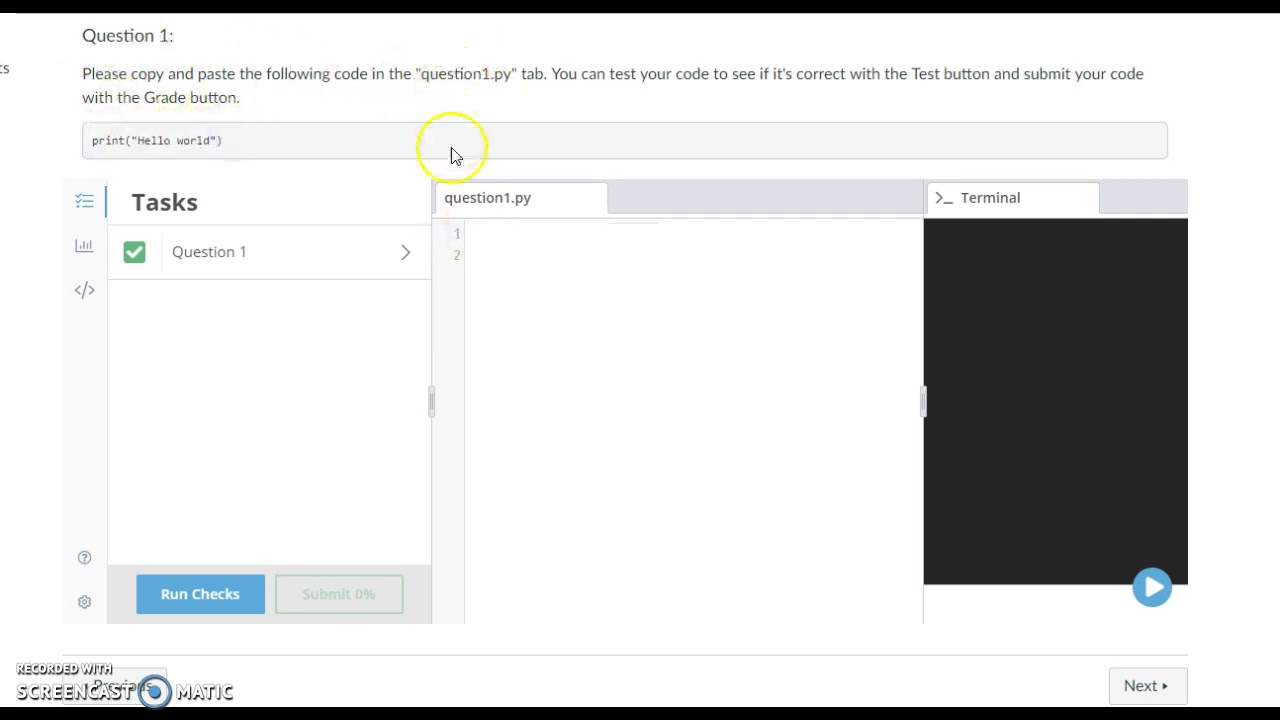1280x720 pixels.
Task: Click the Tasks panel heading
Action: point(165,202)
